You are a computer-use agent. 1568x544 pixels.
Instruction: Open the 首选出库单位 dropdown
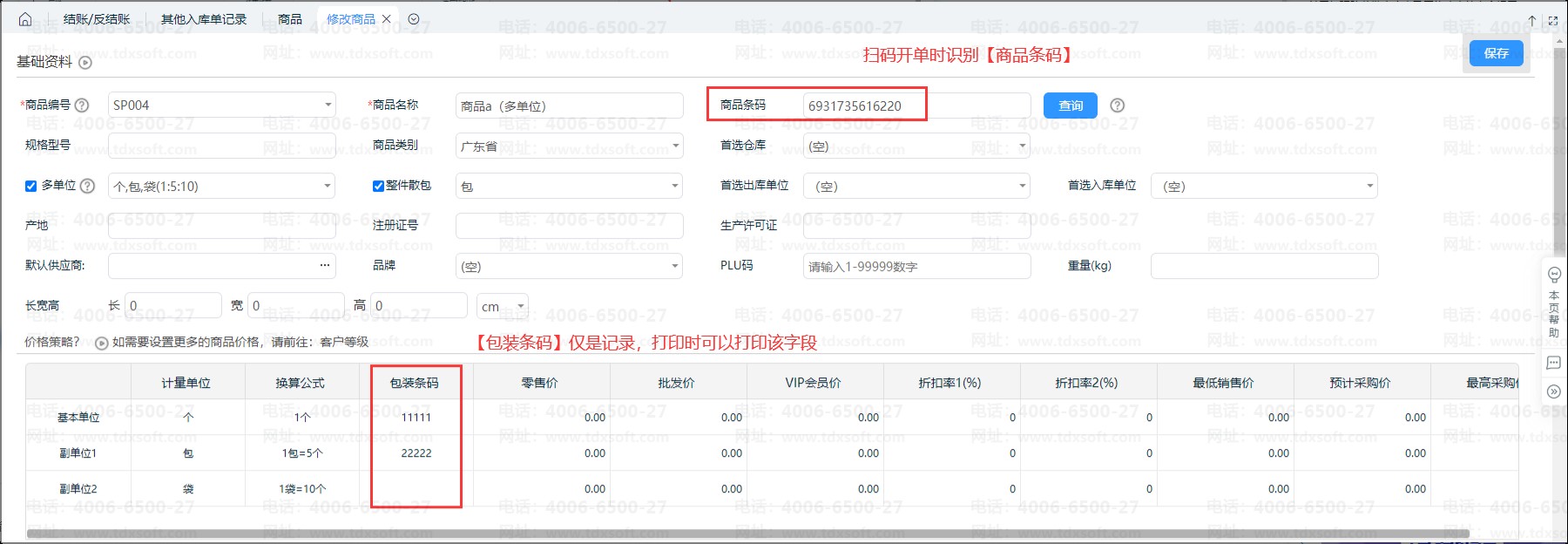point(916,186)
